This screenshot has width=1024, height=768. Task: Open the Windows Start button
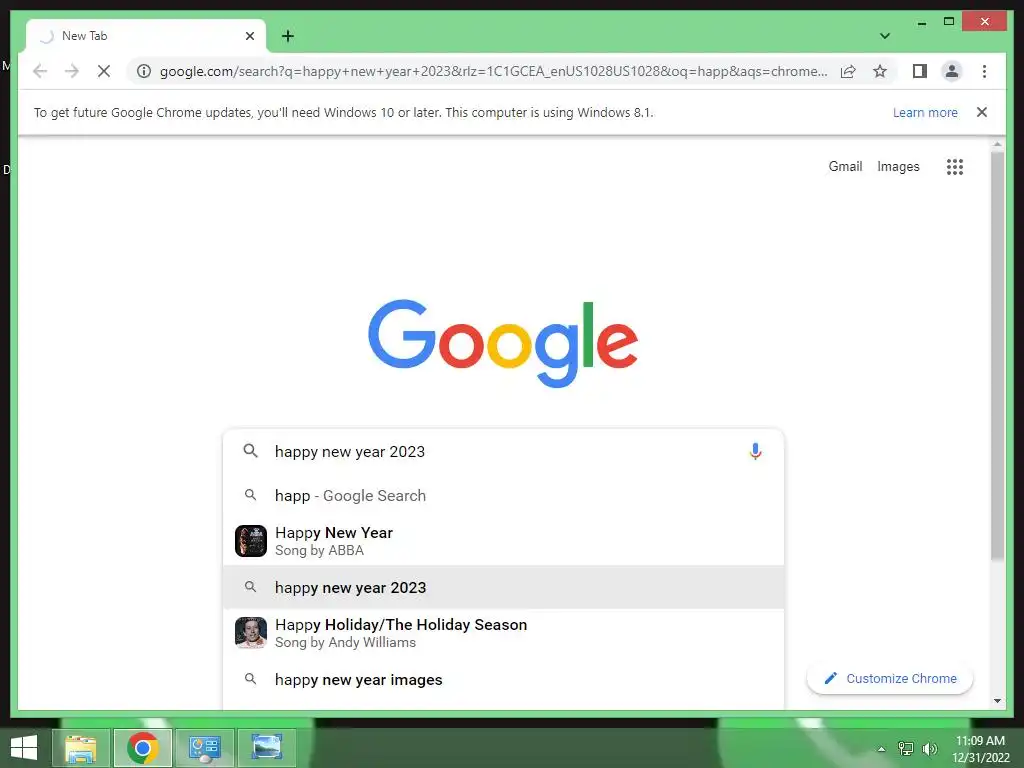click(x=24, y=748)
